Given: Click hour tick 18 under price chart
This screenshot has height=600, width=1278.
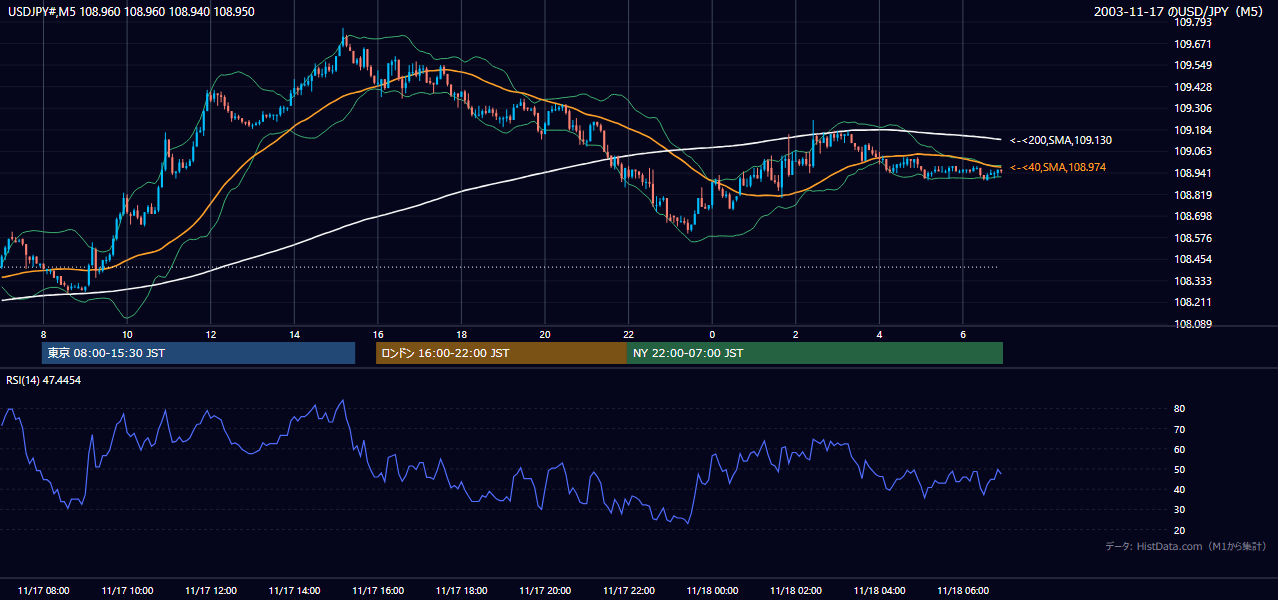Looking at the screenshot, I should [461, 334].
